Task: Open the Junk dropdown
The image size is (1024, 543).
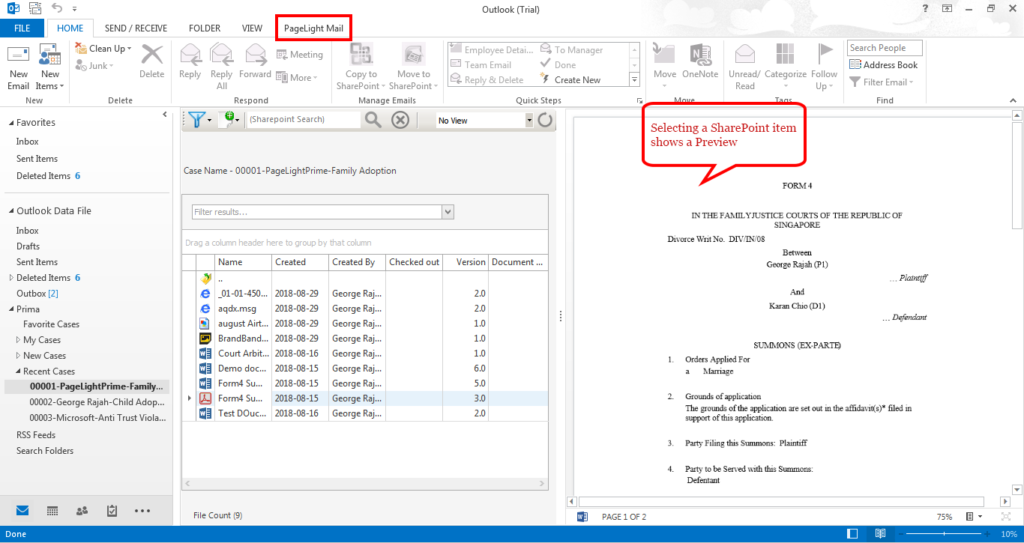Action: coord(95,65)
